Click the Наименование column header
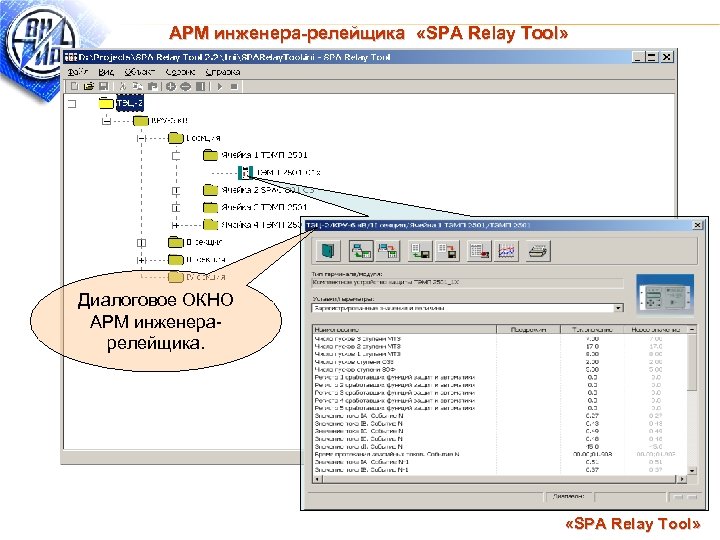This screenshot has height=540, width=720. coord(405,329)
